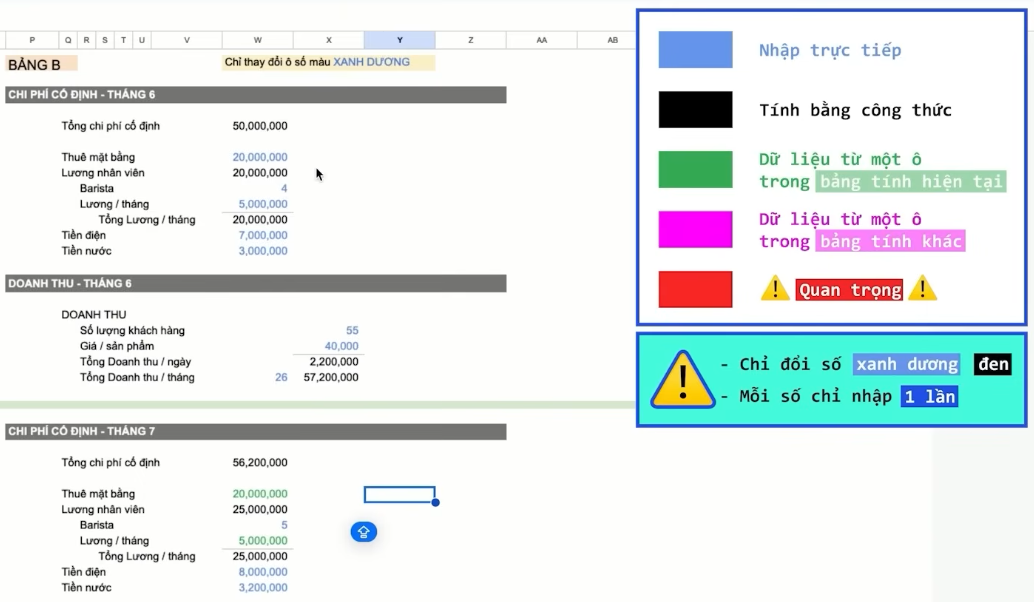This screenshot has width=1034, height=602.
Task: Click the '1 lần' highlighted label
Action: [929, 396]
